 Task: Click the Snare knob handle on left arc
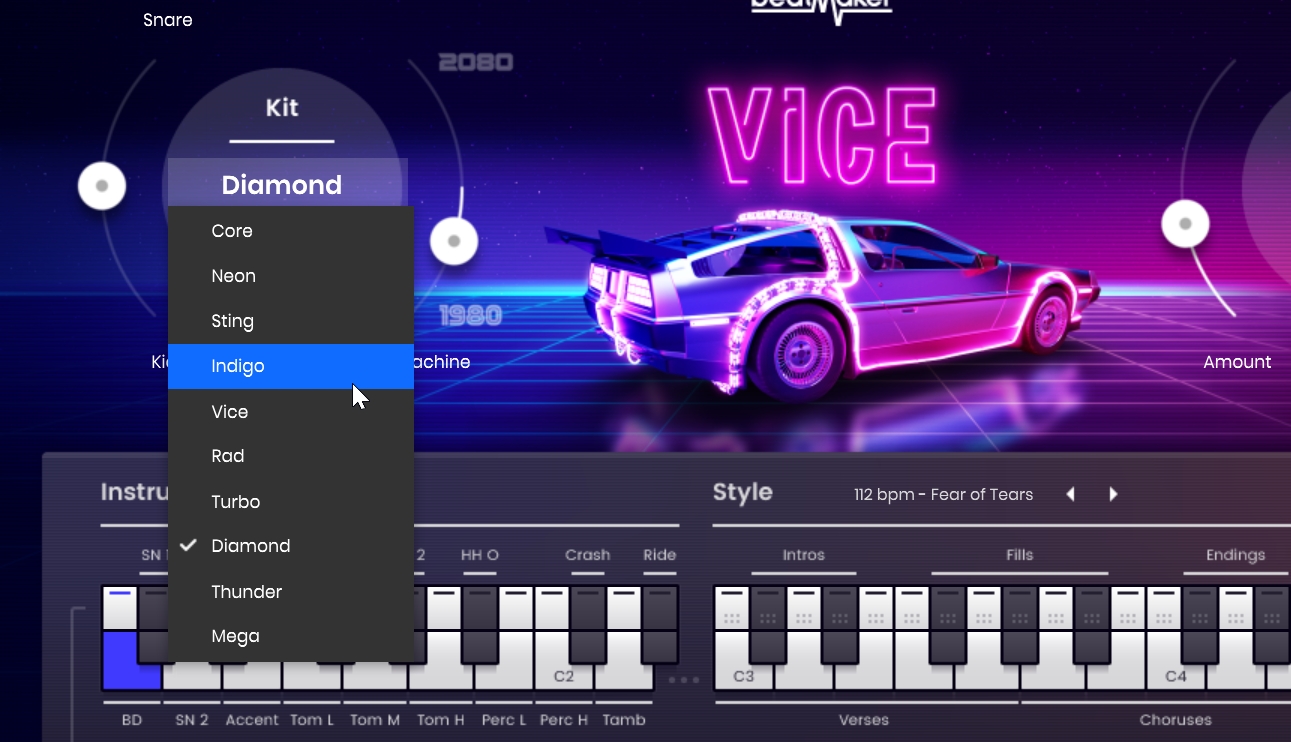pos(102,186)
